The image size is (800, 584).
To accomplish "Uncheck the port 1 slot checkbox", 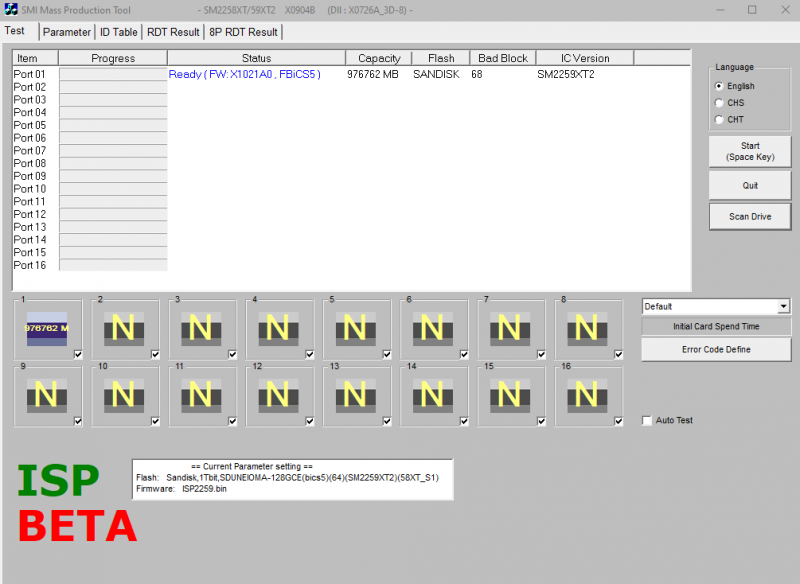I will pyautogui.click(x=78, y=354).
